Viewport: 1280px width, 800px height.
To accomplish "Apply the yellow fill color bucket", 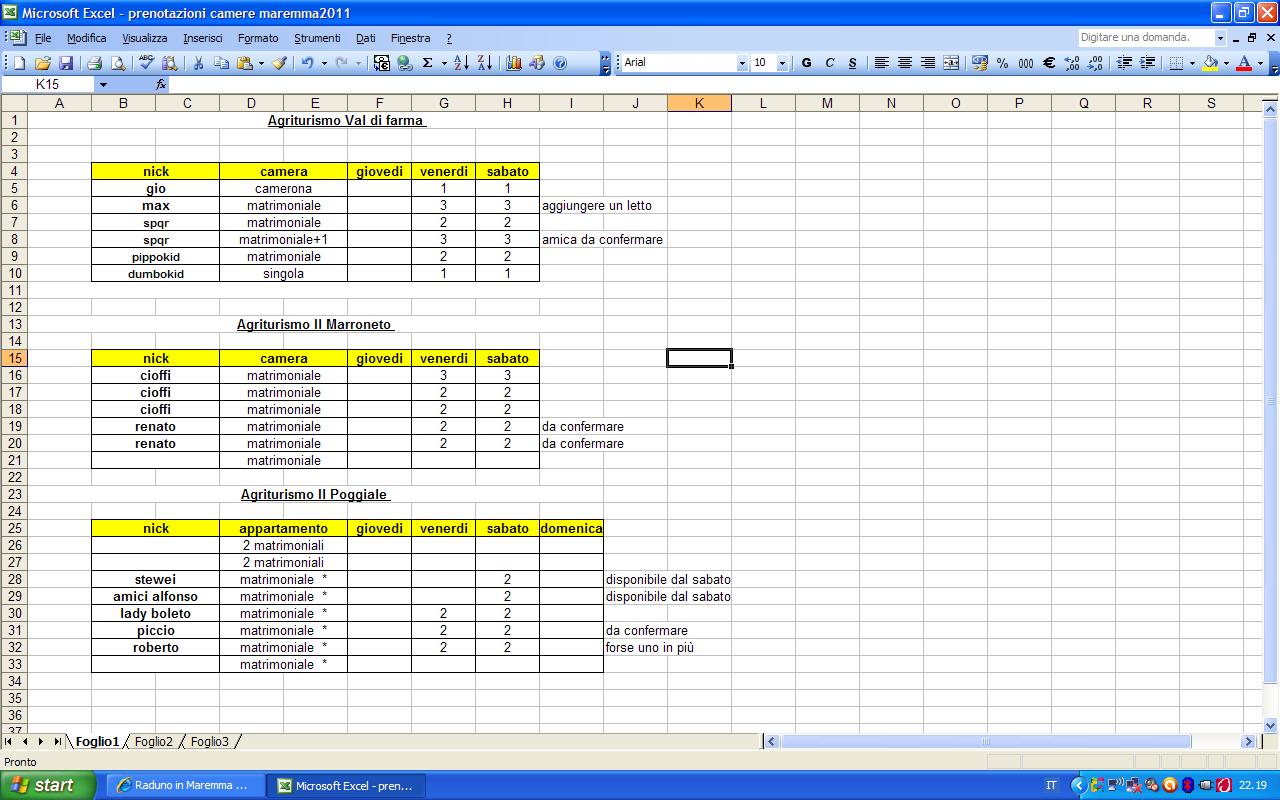I will click(x=1210, y=63).
